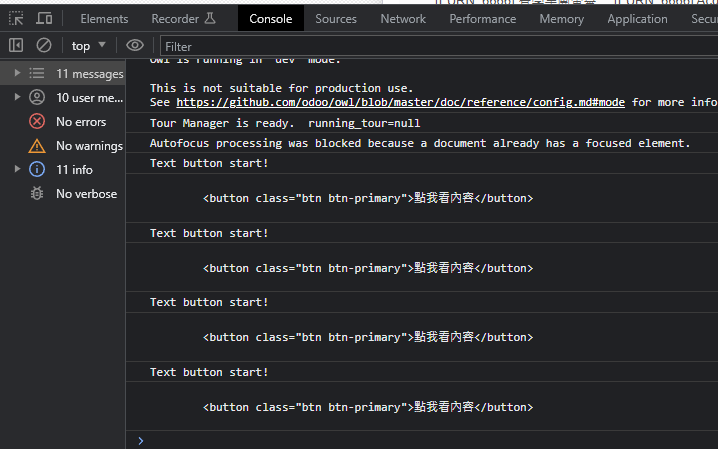718x449 pixels.
Task: Activate the inspect element picker icon
Action: [16, 19]
